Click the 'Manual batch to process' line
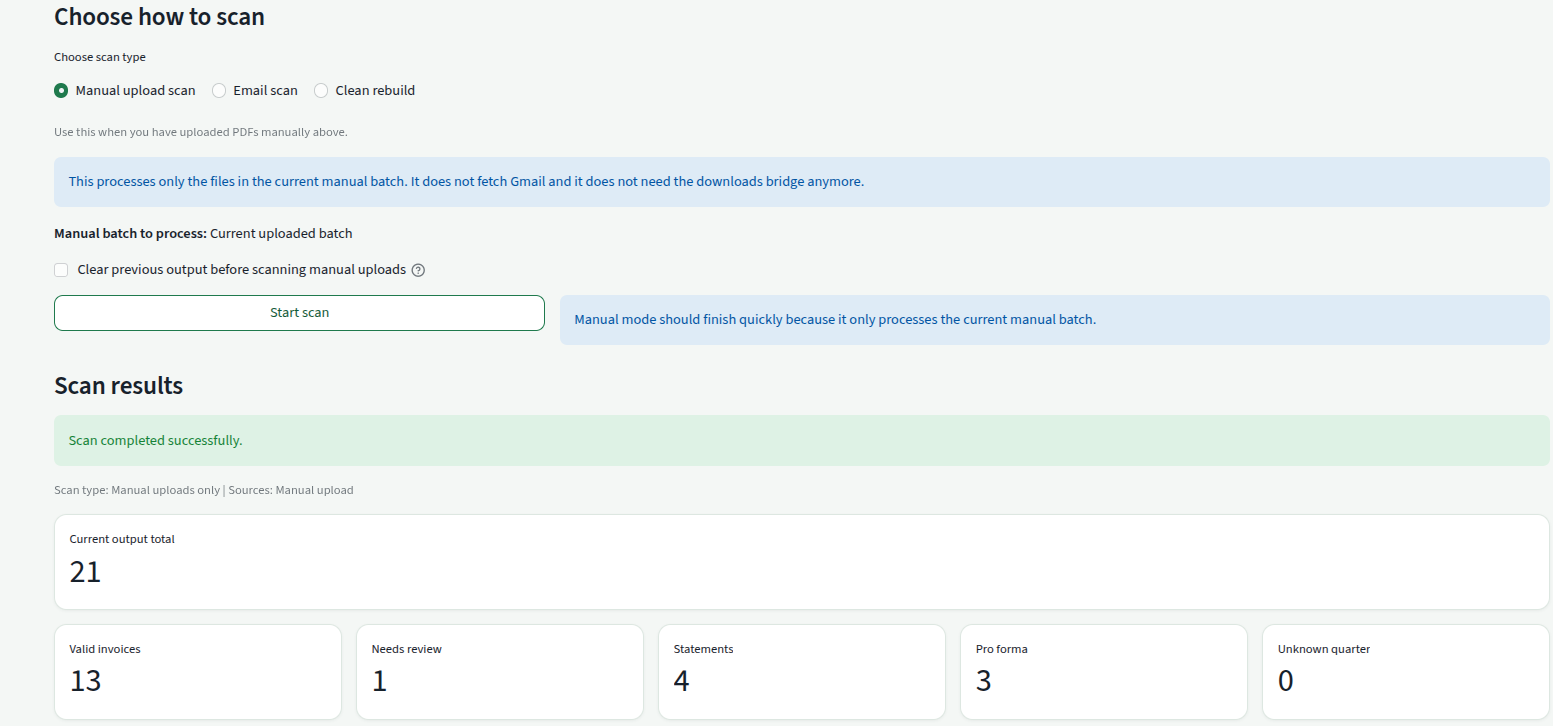This screenshot has height=726, width=1553. click(x=203, y=233)
